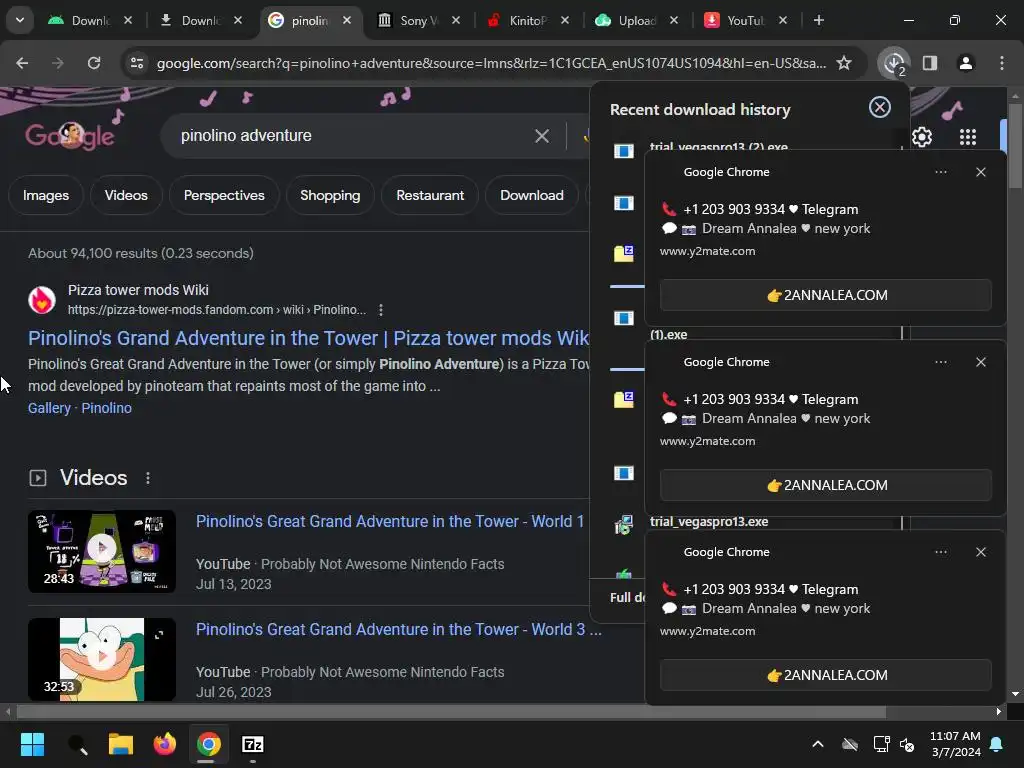Screen dimensions: 1024x768
Task: Bookmark this page with star icon
Action: point(844,63)
